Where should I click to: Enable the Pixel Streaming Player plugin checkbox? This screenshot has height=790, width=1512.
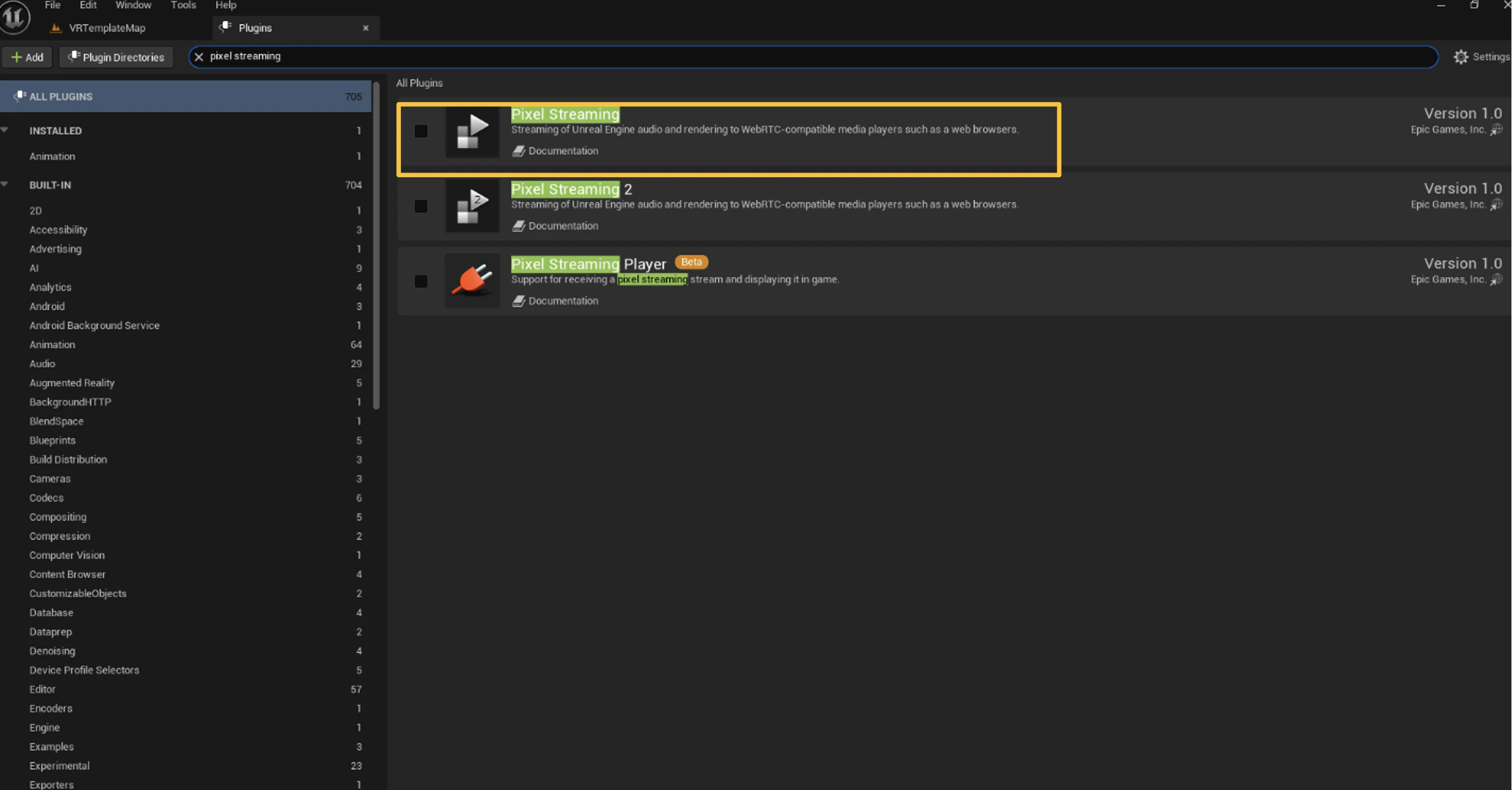click(421, 281)
